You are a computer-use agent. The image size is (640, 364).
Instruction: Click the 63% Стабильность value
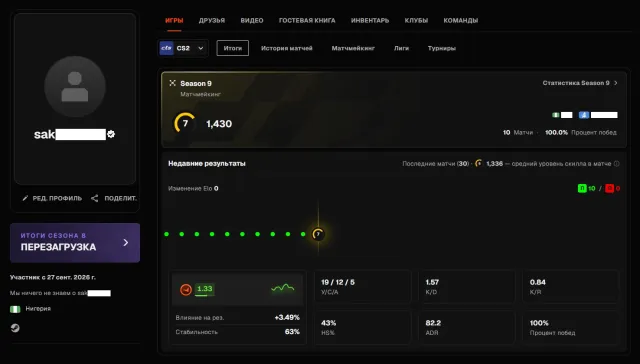(x=292, y=332)
